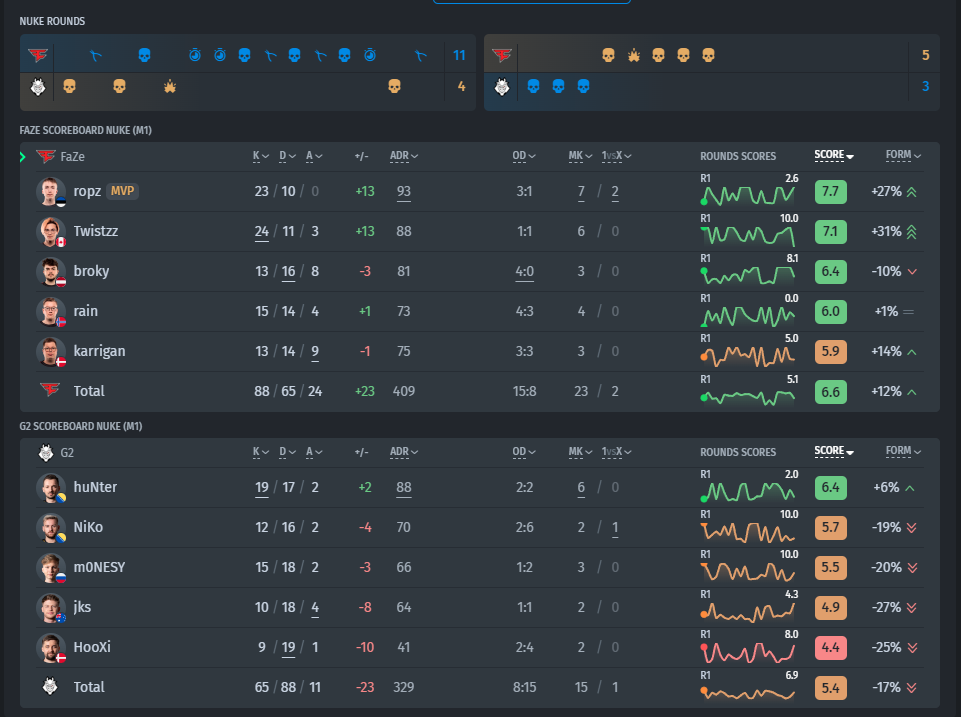The image size is (961, 717).
Task: Sort FaZe scoreboard by FORM column
Action: (x=903, y=155)
